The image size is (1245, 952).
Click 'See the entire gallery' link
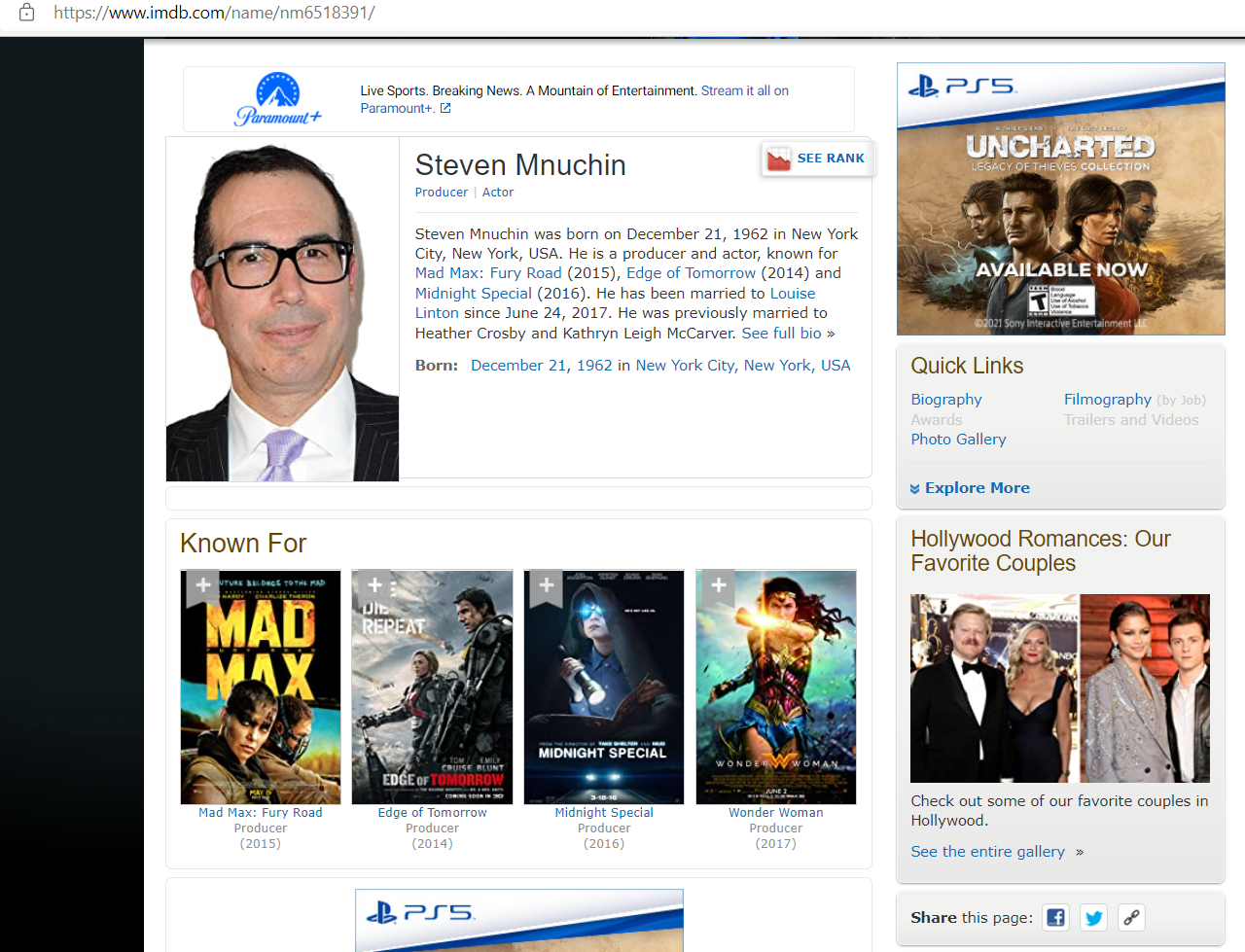click(988, 852)
